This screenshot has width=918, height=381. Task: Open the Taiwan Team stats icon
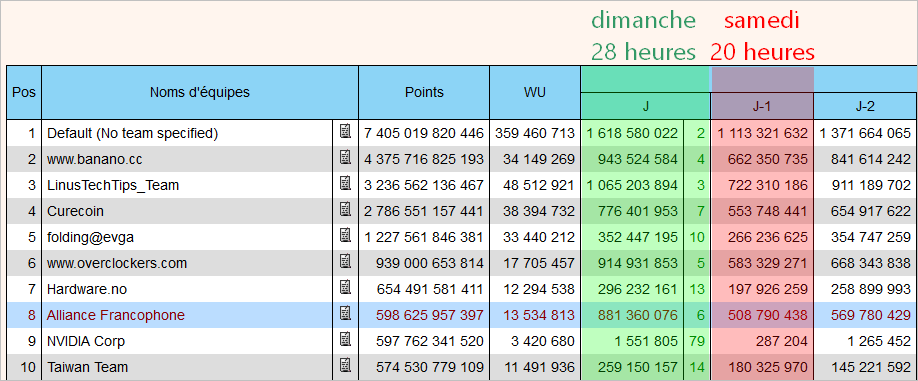click(x=345, y=366)
